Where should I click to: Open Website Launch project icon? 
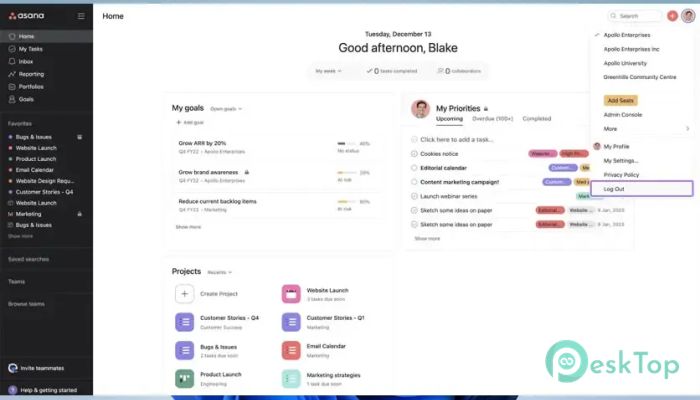point(291,294)
